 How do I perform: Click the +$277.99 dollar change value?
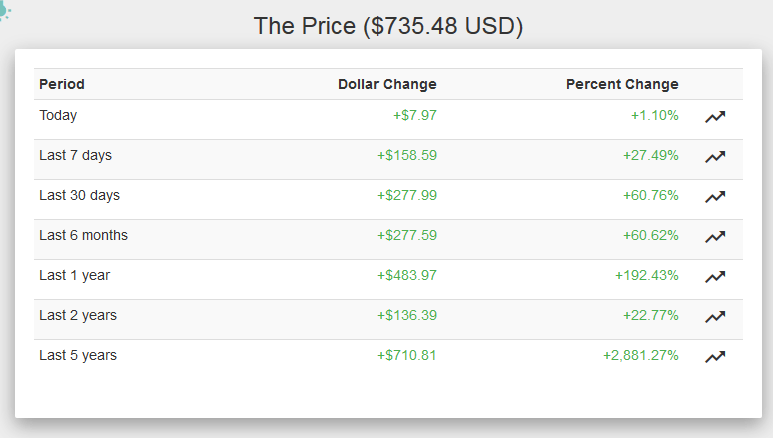click(407, 195)
